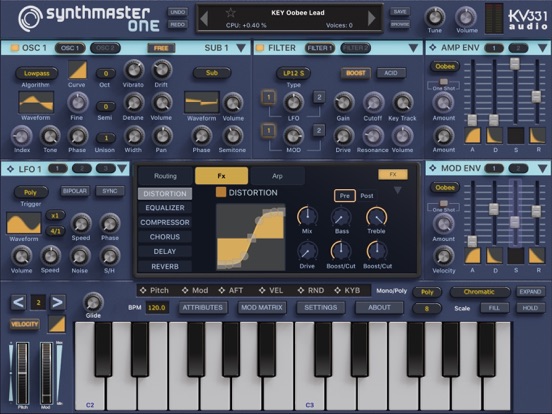Open the OSC 1 Waveform display
This screenshot has height=414, width=552.
coord(36,102)
